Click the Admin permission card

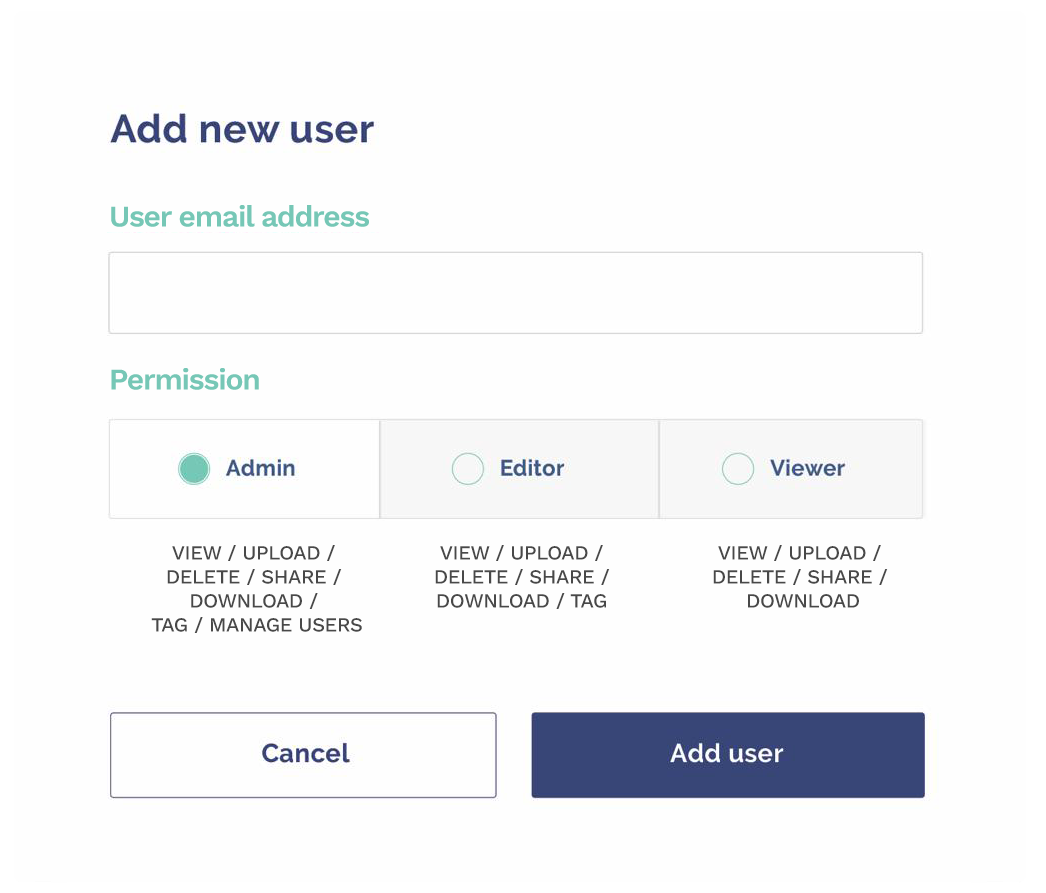click(x=244, y=468)
